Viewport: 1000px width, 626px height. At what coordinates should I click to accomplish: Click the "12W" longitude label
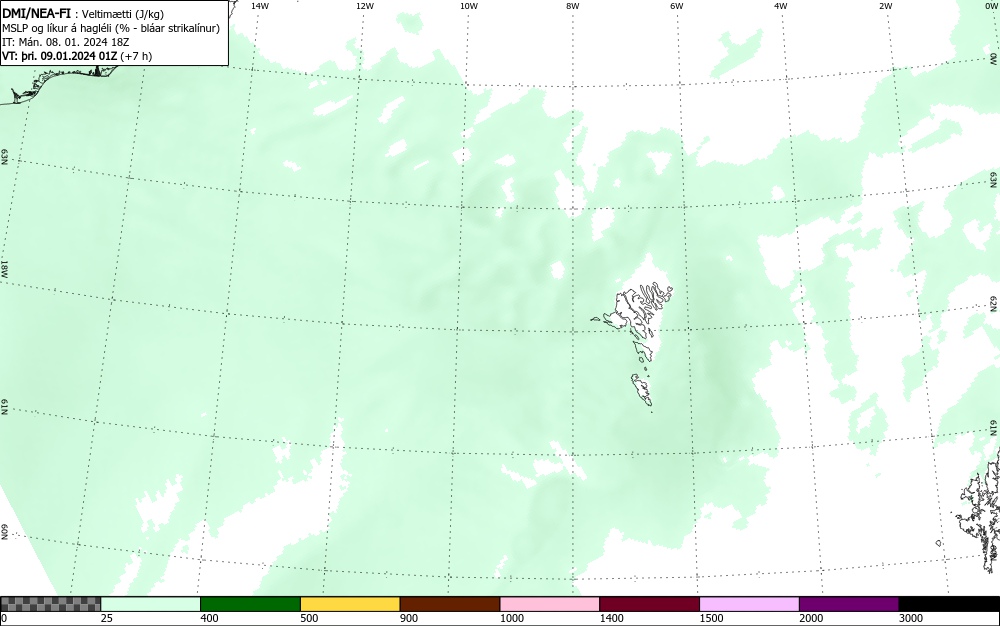pyautogui.click(x=364, y=6)
